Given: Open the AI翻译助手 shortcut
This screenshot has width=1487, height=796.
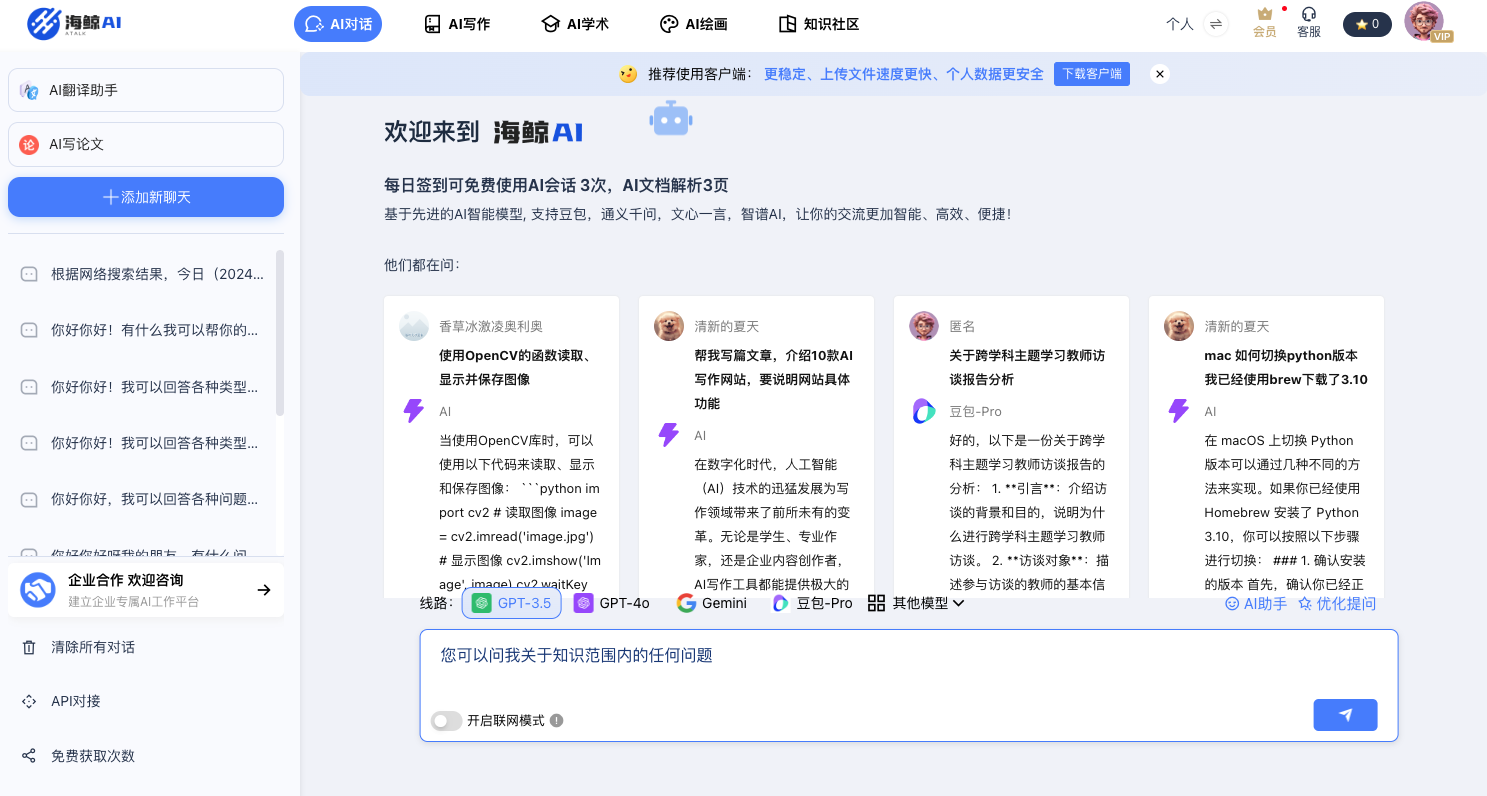Looking at the screenshot, I should (146, 90).
